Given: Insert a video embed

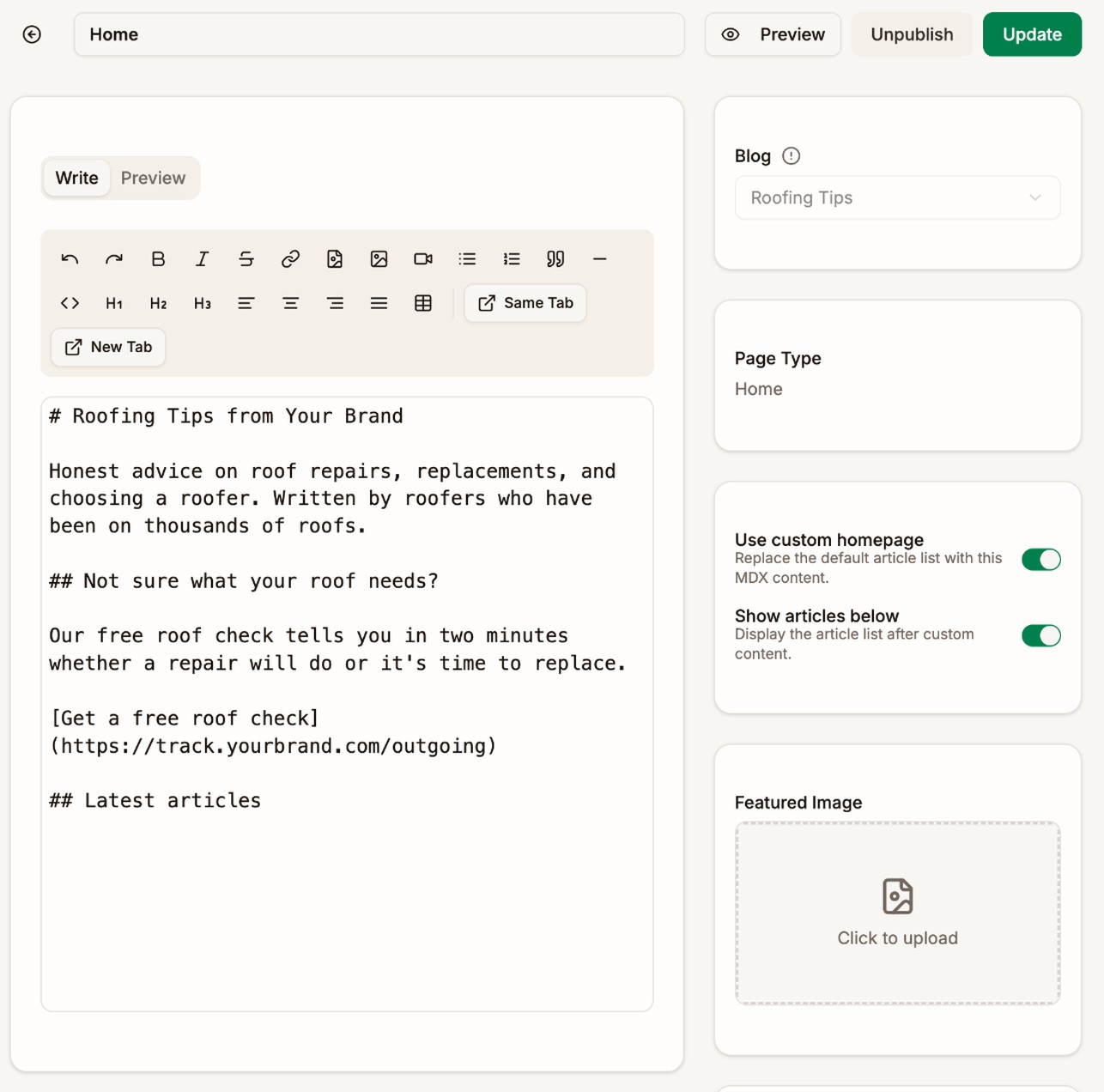Looking at the screenshot, I should 423,258.
